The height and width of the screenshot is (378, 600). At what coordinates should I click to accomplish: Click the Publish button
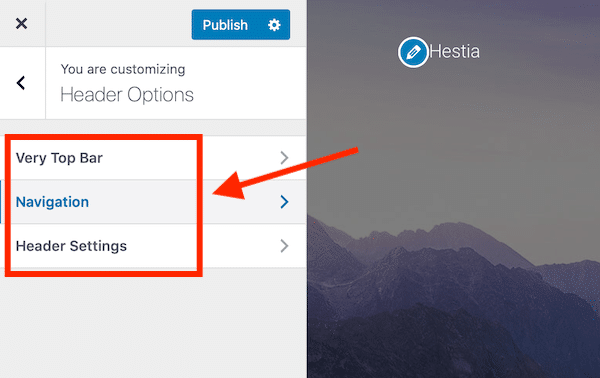[225, 25]
